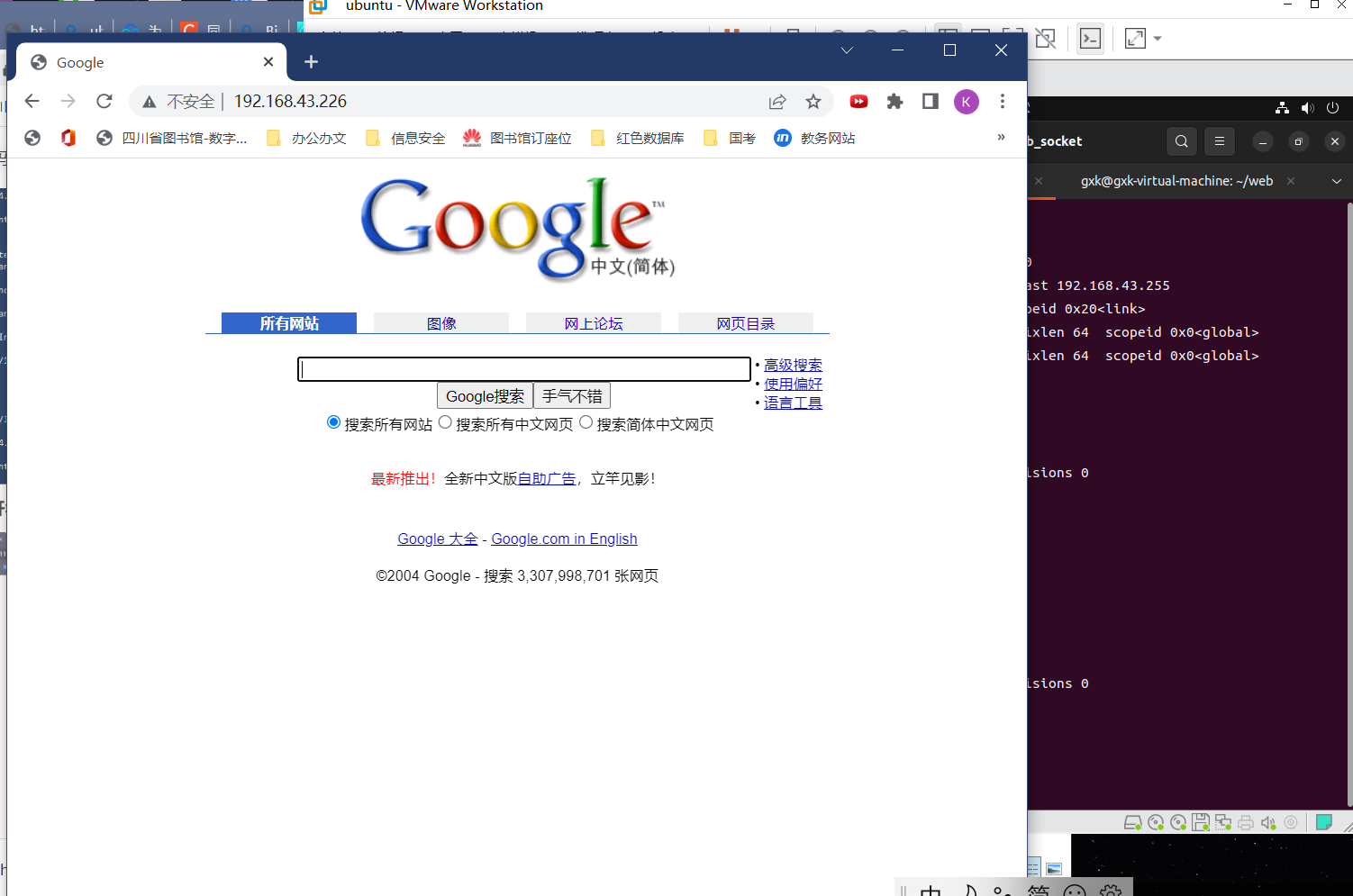
Task: Open the 自助广告 link
Action: (547, 478)
